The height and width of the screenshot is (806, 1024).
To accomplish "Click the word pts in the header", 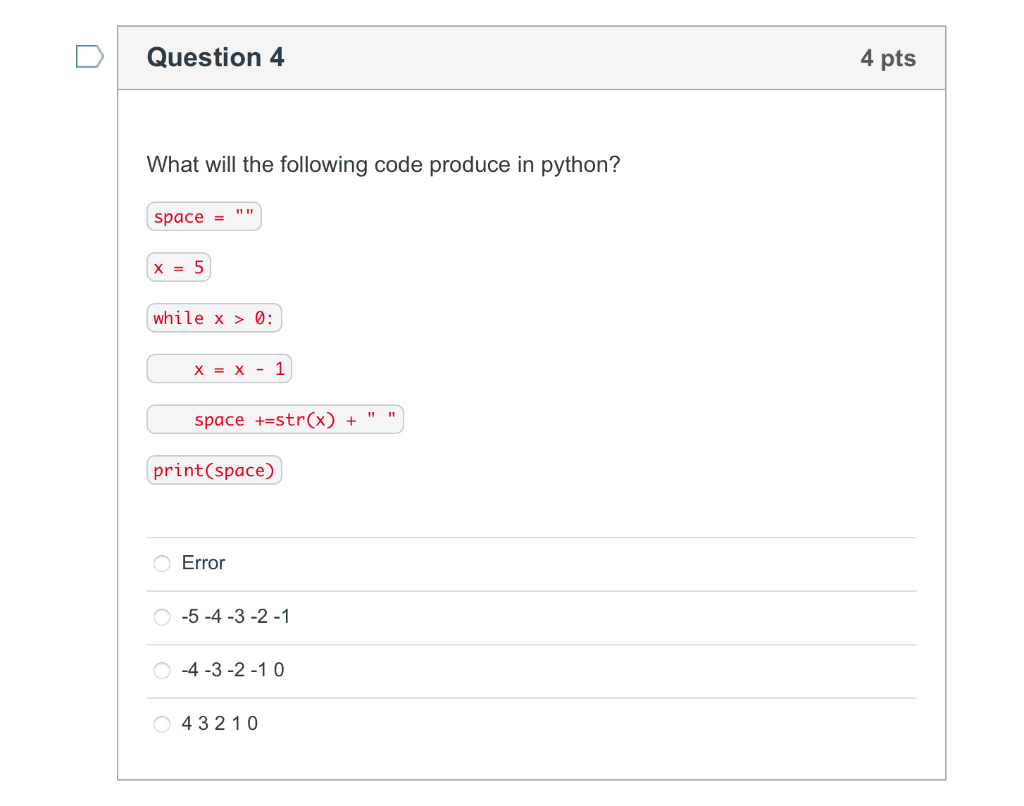I will (x=898, y=59).
